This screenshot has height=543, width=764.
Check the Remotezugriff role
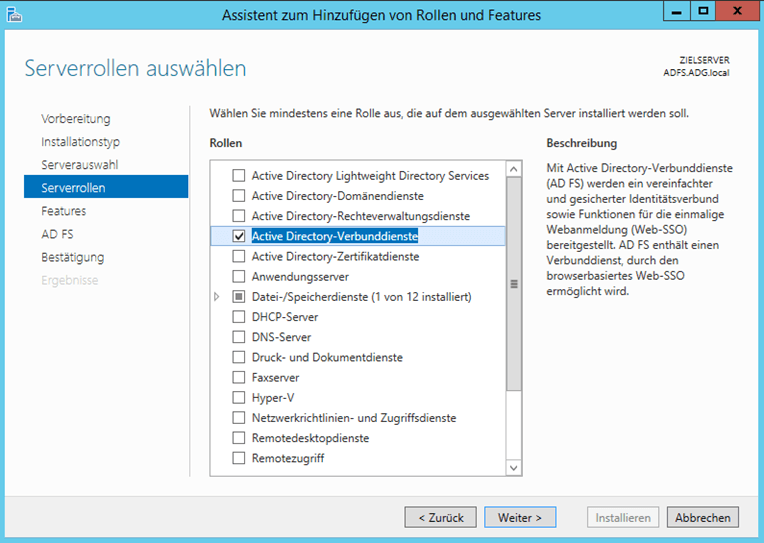click(239, 458)
